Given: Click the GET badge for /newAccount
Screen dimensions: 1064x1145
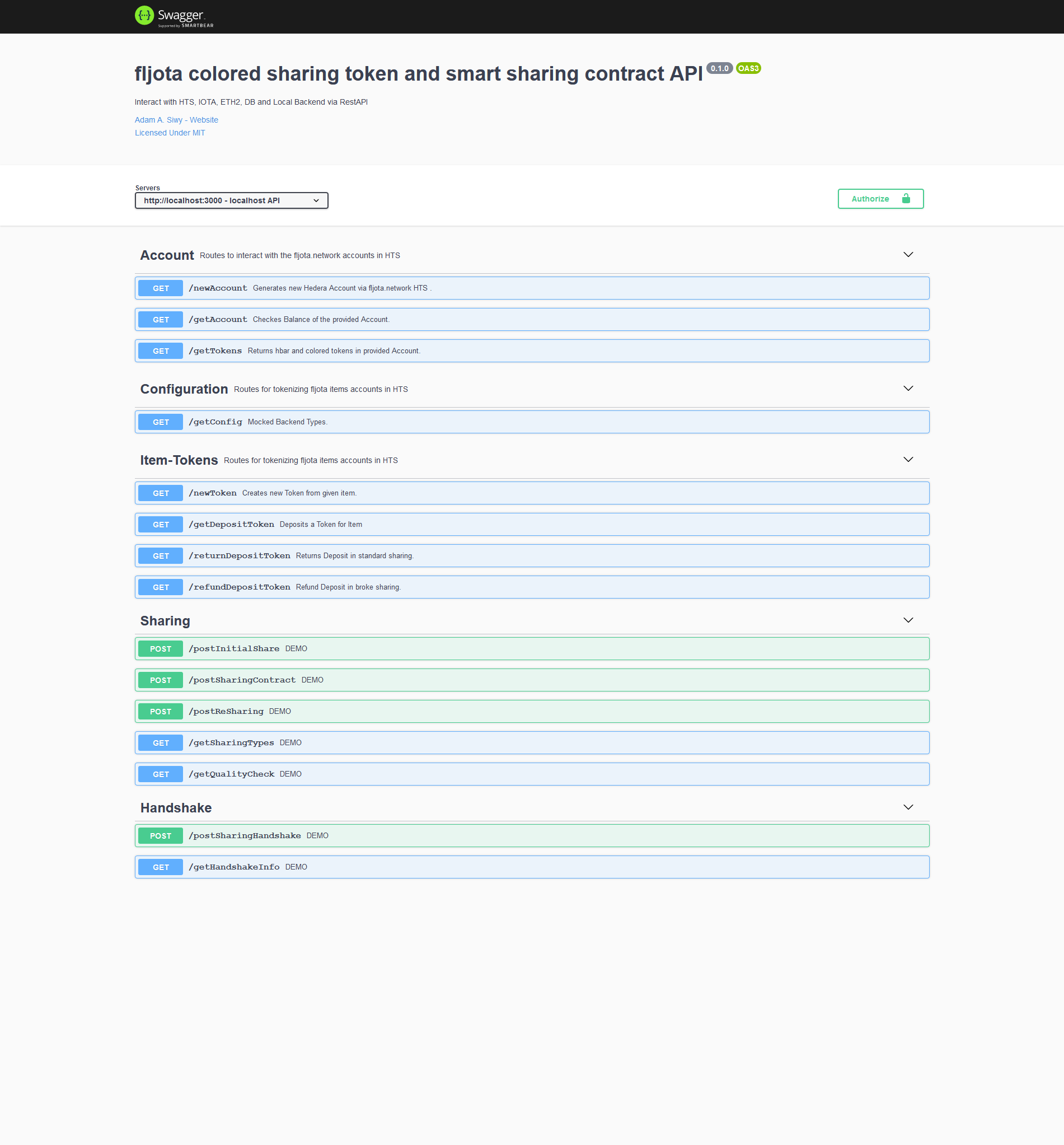Looking at the screenshot, I should [161, 288].
